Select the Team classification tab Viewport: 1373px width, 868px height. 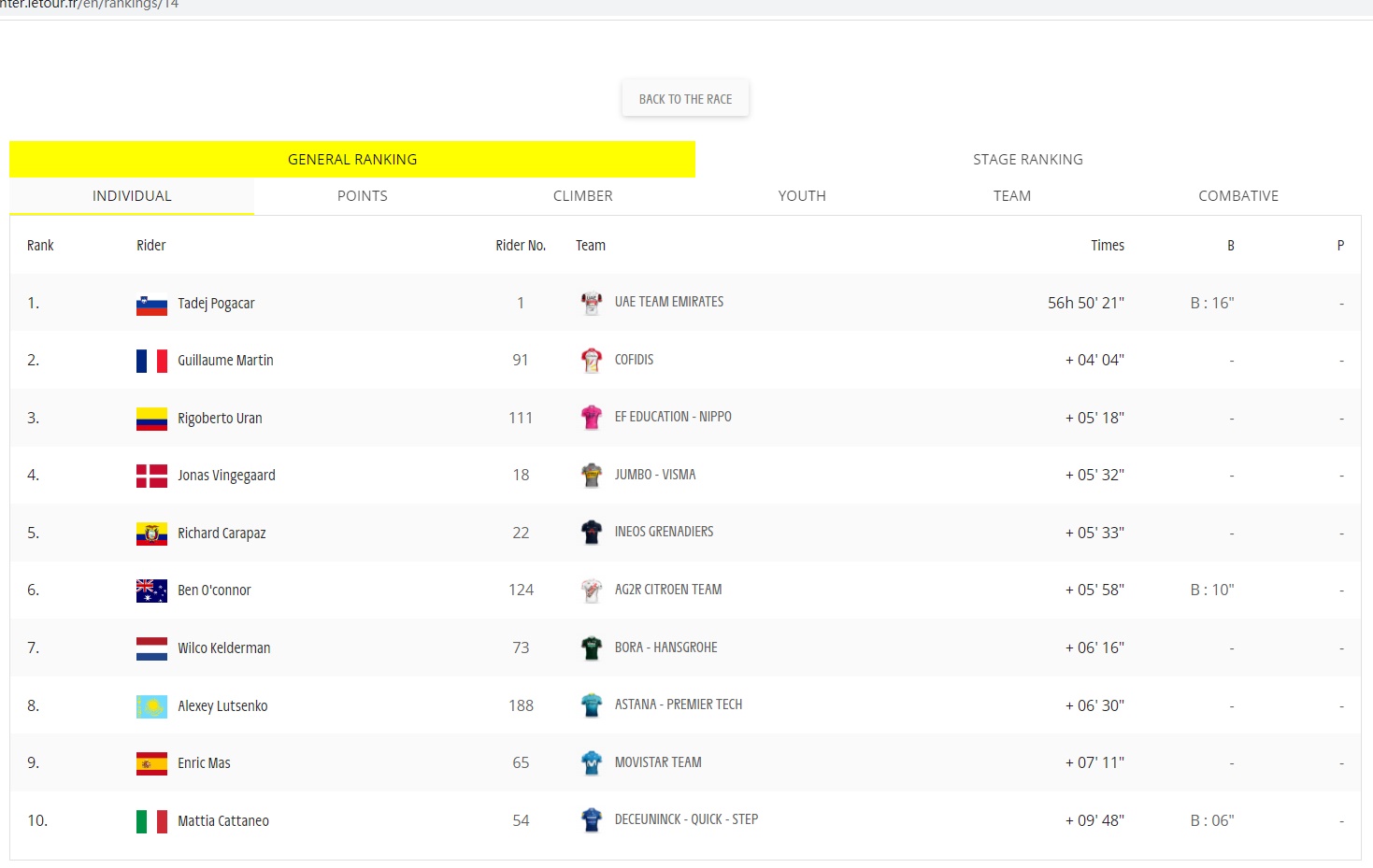[x=1012, y=195]
